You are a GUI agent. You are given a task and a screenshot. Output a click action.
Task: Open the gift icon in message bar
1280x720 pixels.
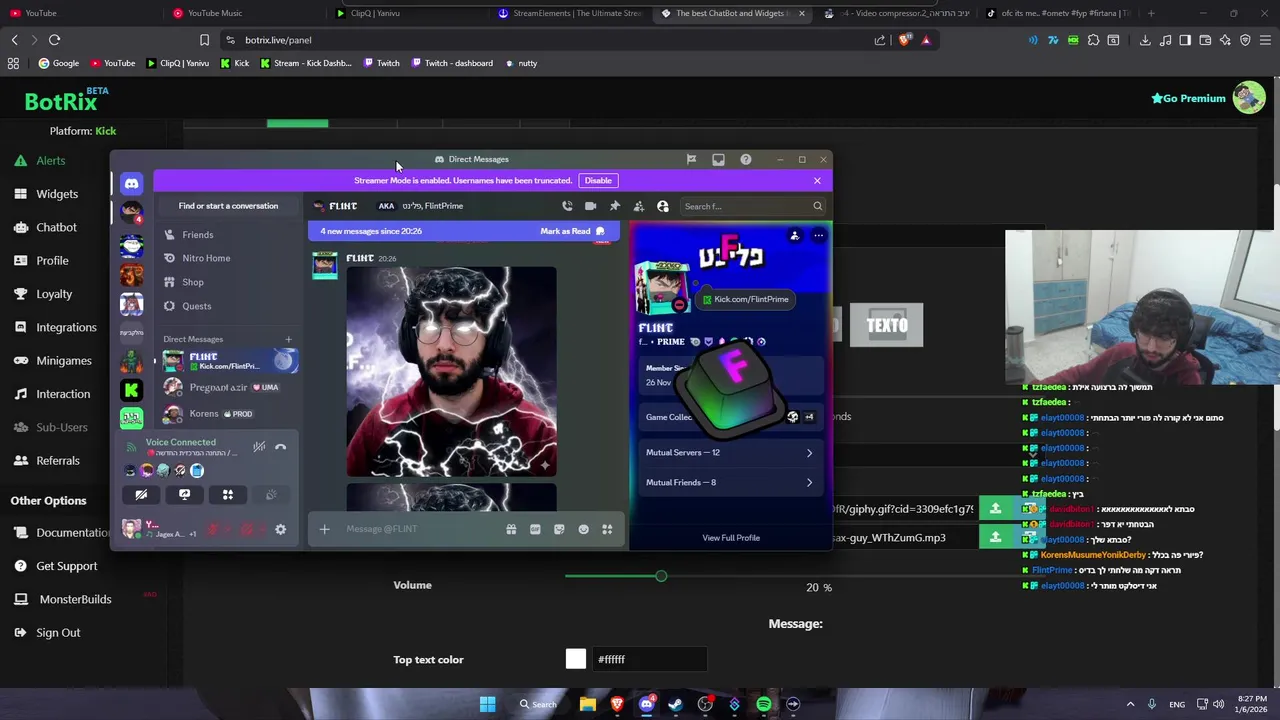point(511,529)
